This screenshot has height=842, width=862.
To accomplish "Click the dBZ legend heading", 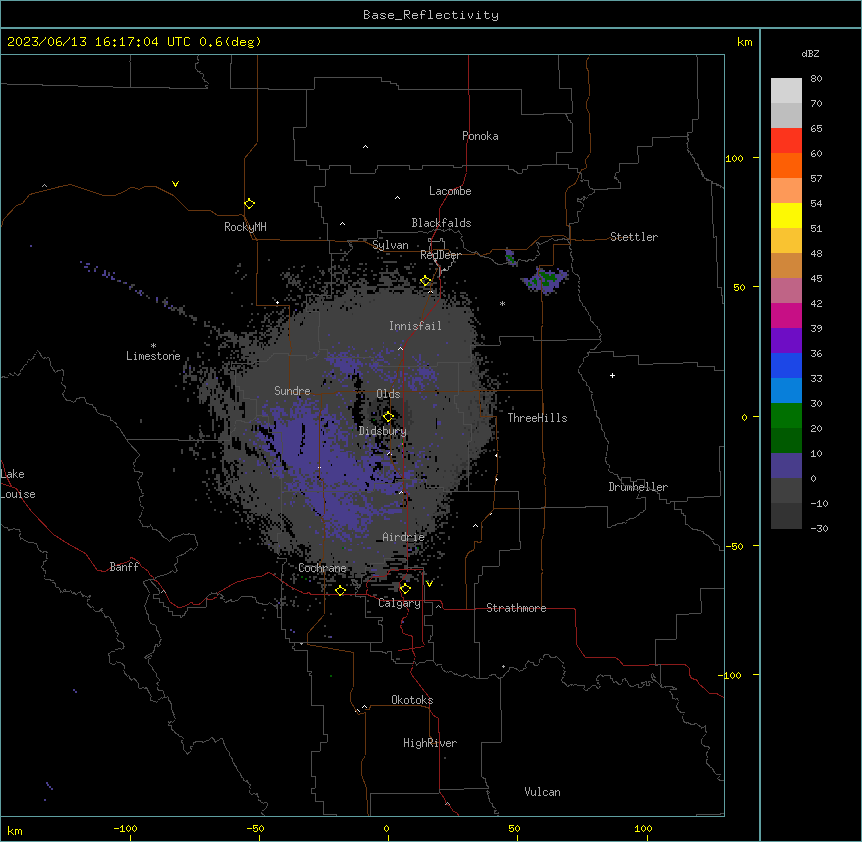I will [x=810, y=53].
